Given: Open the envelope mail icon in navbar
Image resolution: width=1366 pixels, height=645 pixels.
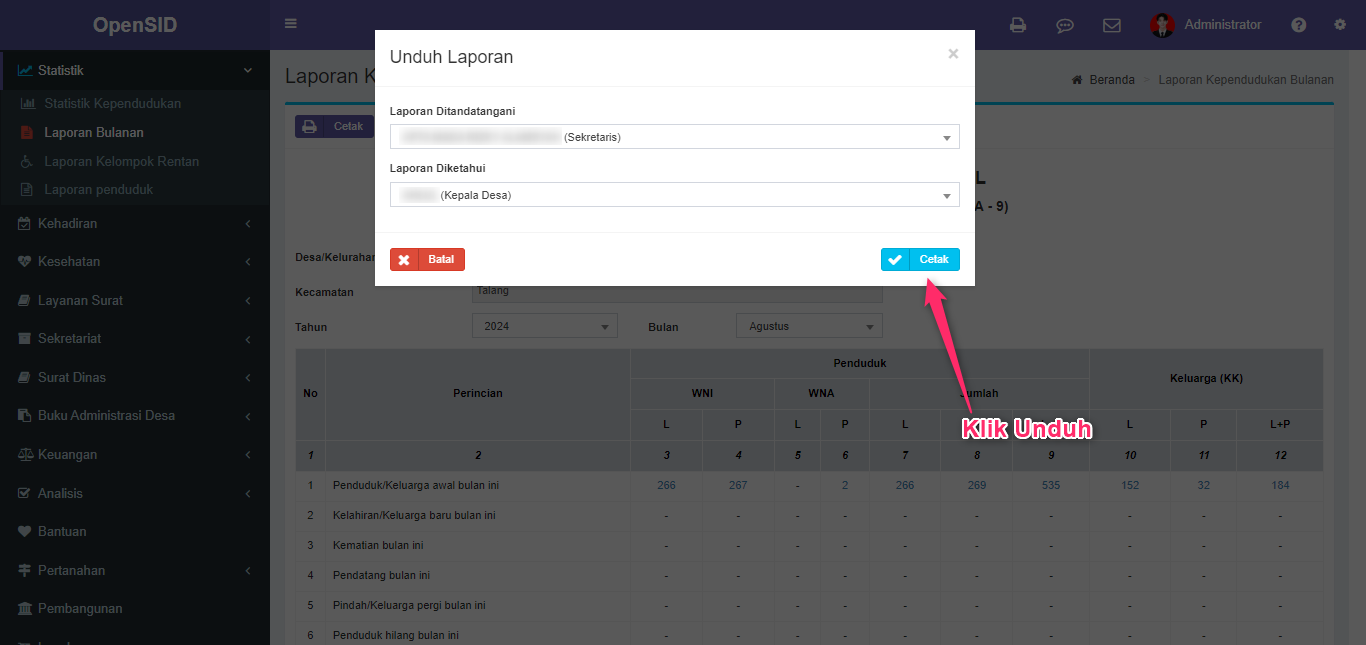Looking at the screenshot, I should [x=1111, y=25].
